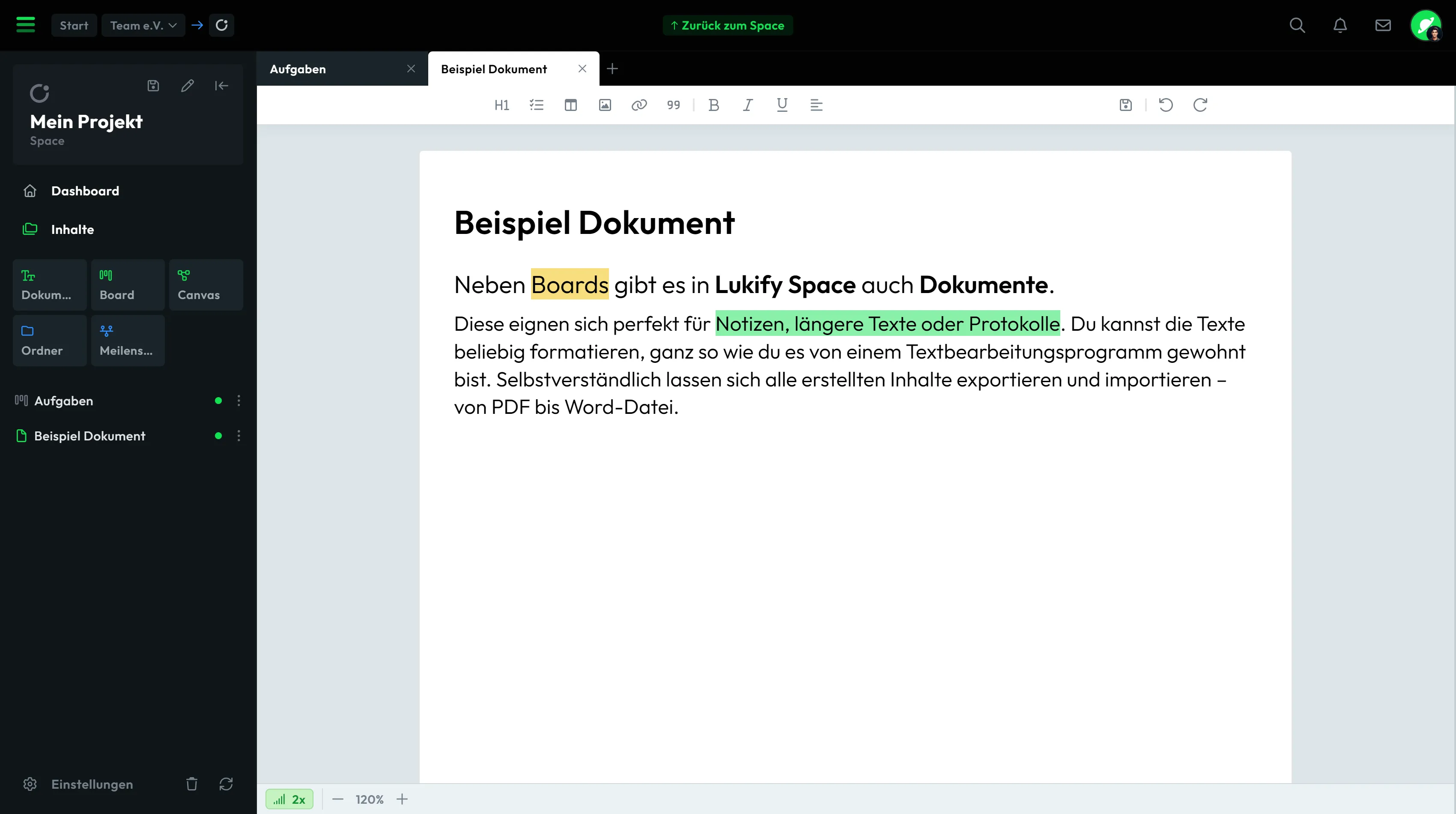Insert an image via the toolbar

click(x=605, y=105)
